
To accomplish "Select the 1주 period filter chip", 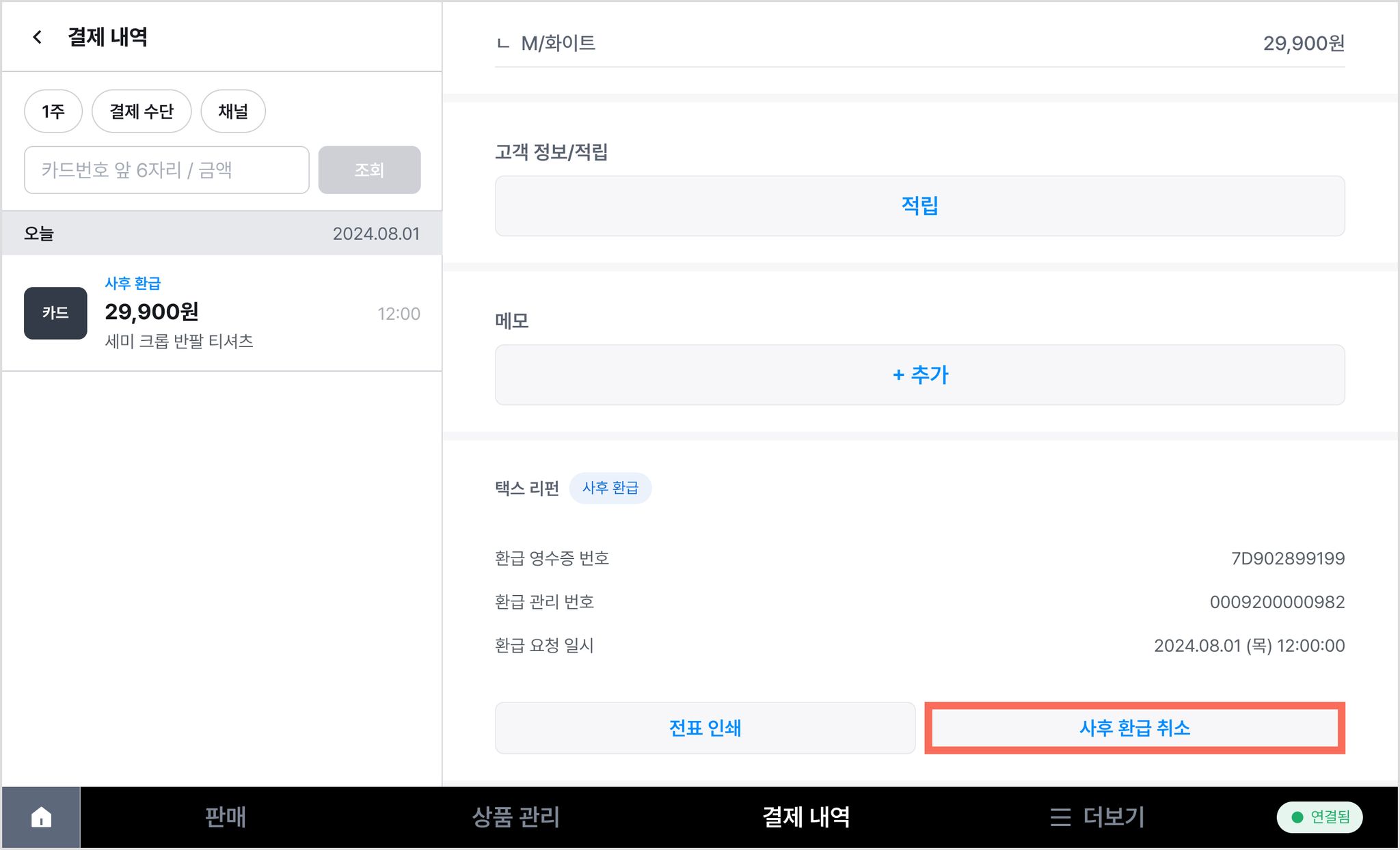I will click(53, 111).
